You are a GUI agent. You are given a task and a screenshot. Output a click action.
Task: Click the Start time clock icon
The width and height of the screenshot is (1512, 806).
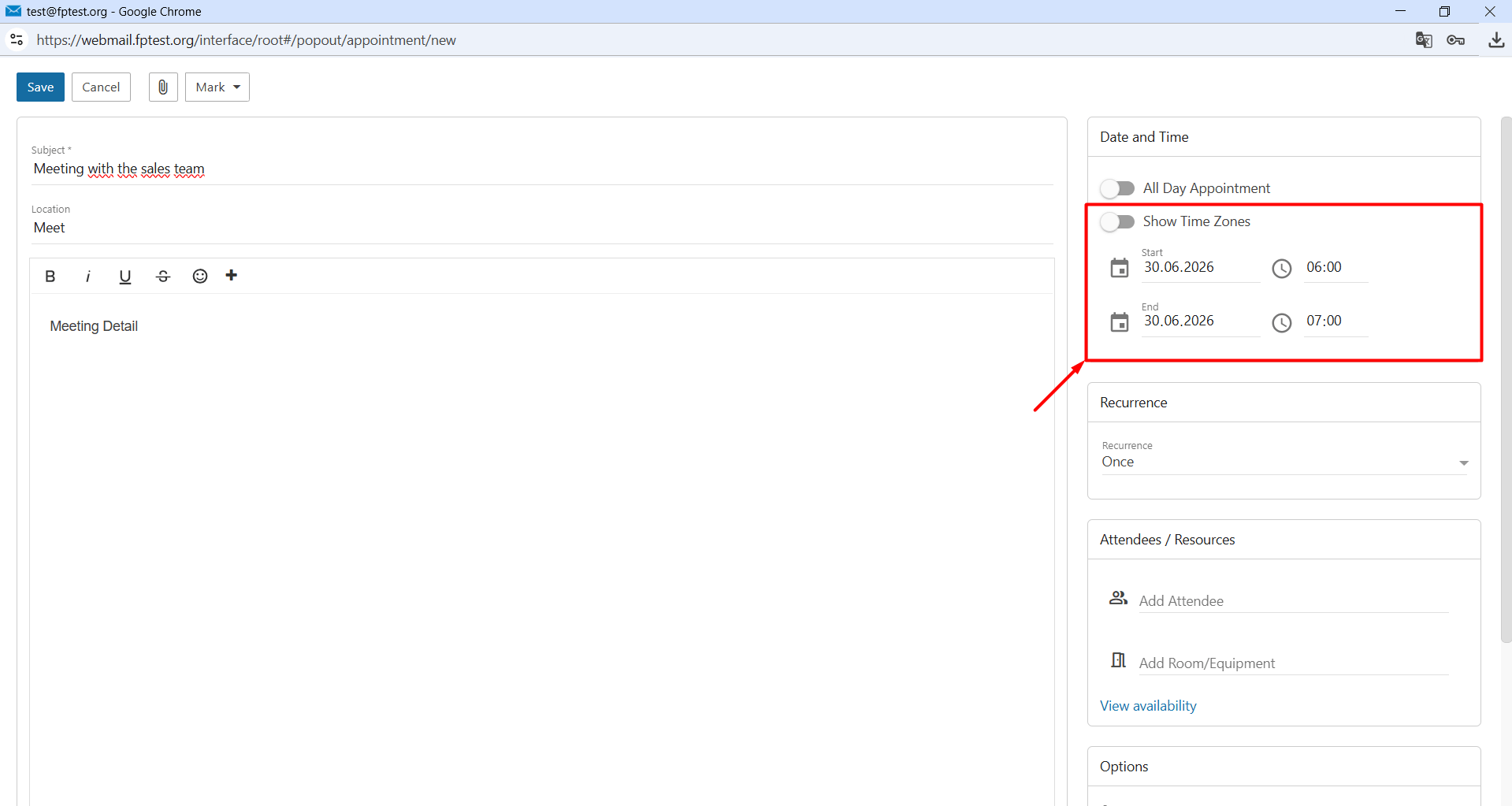(x=1282, y=269)
